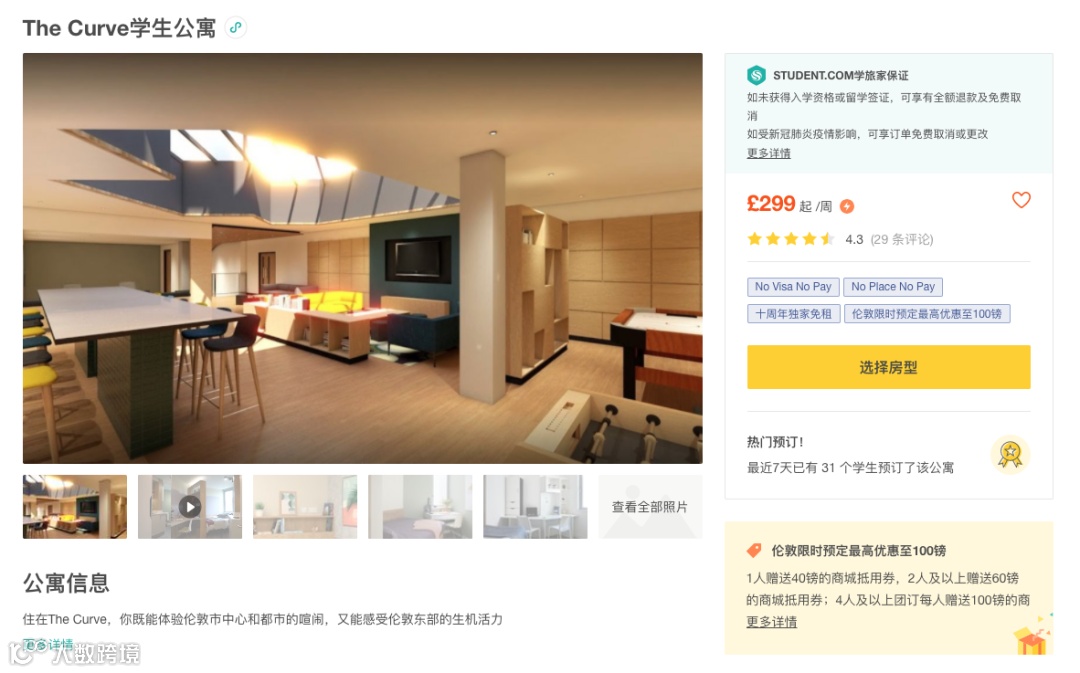Click the orange discount tag icon
The width and height of the screenshot is (1080, 673).
click(x=754, y=550)
